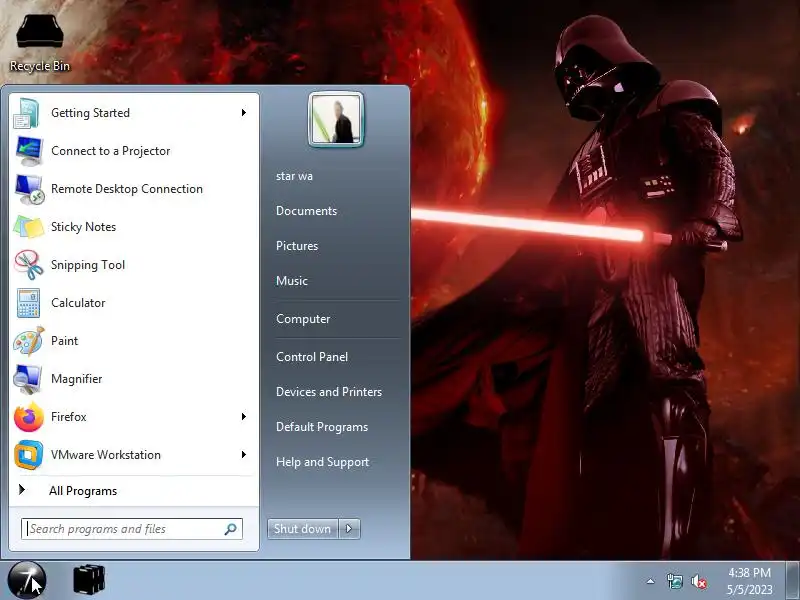
Task: Select the Remote Desktop Connection label
Action: [x=127, y=189]
